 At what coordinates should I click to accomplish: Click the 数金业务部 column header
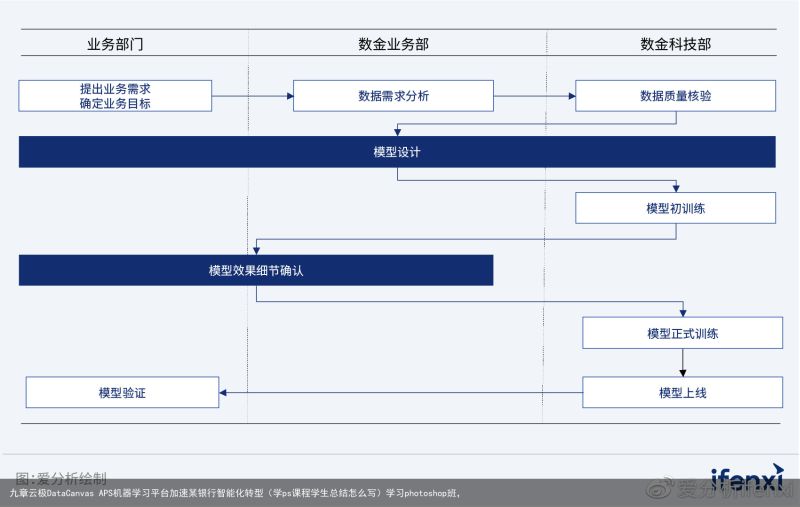pyautogui.click(x=393, y=44)
